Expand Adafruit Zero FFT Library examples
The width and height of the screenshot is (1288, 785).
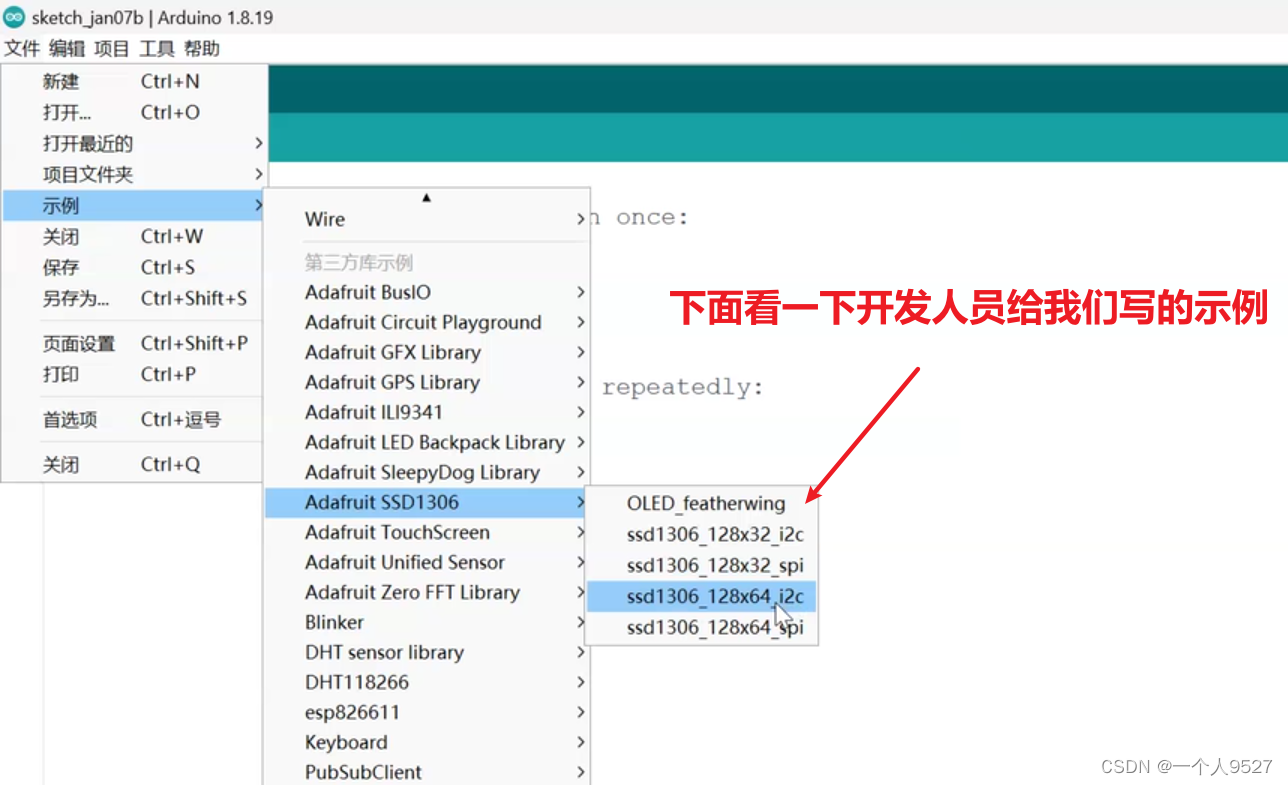426,593
